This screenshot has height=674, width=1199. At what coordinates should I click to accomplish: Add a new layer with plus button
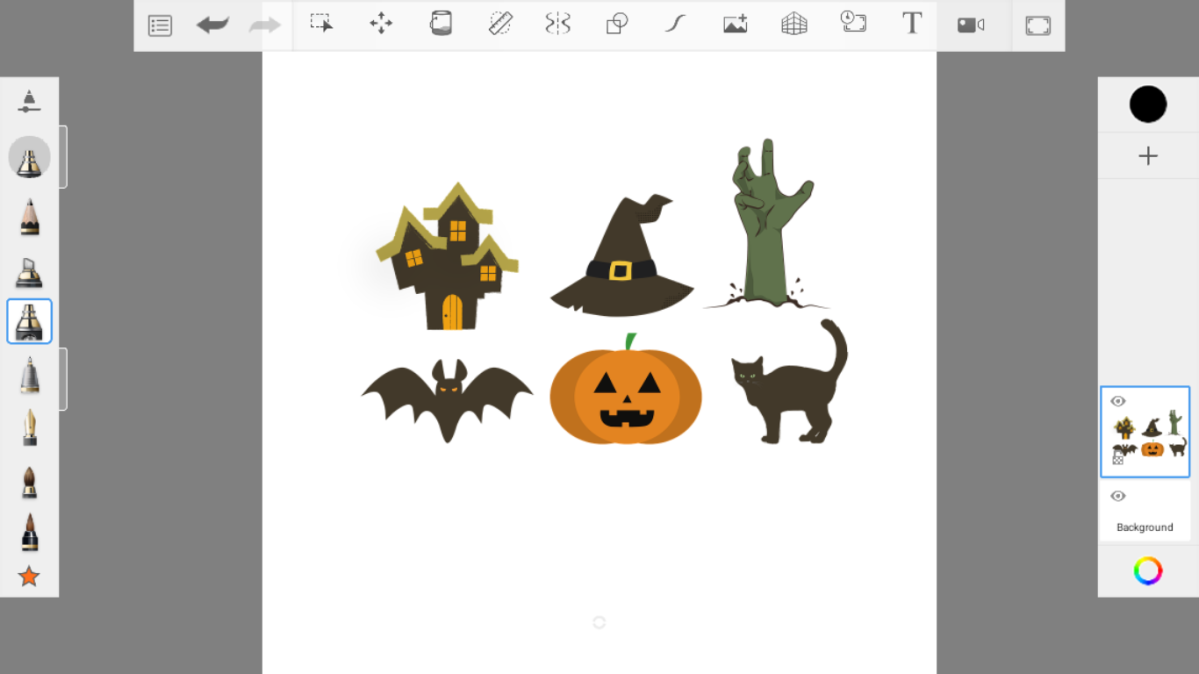pyautogui.click(x=1148, y=156)
